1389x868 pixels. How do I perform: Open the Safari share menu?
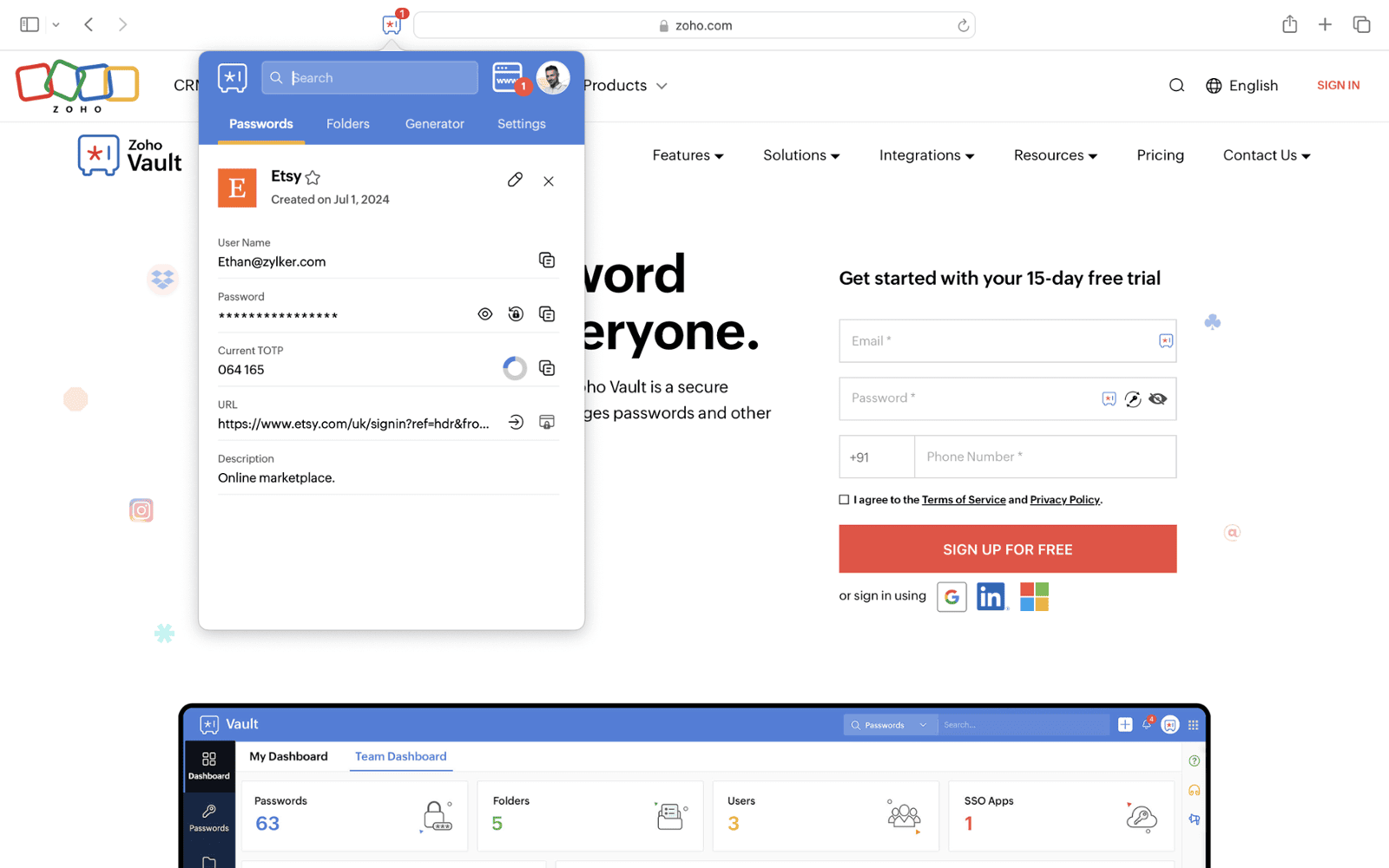1290,24
